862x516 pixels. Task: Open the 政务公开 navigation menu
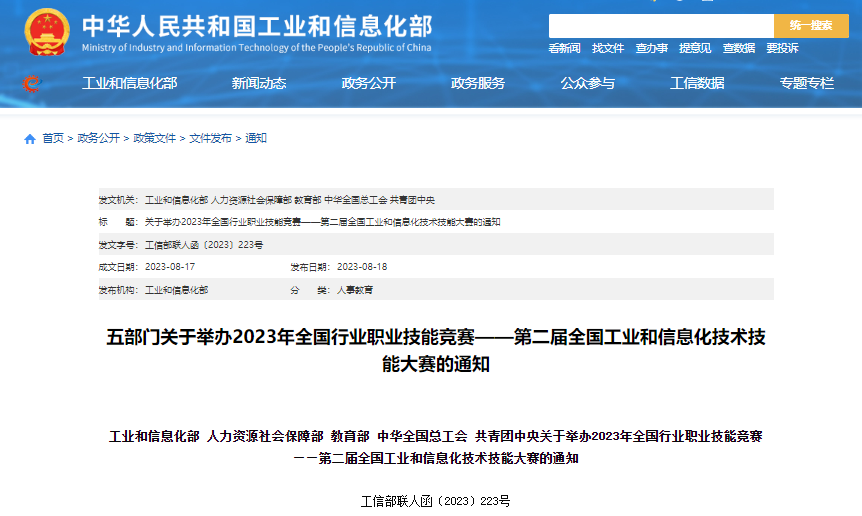[368, 84]
